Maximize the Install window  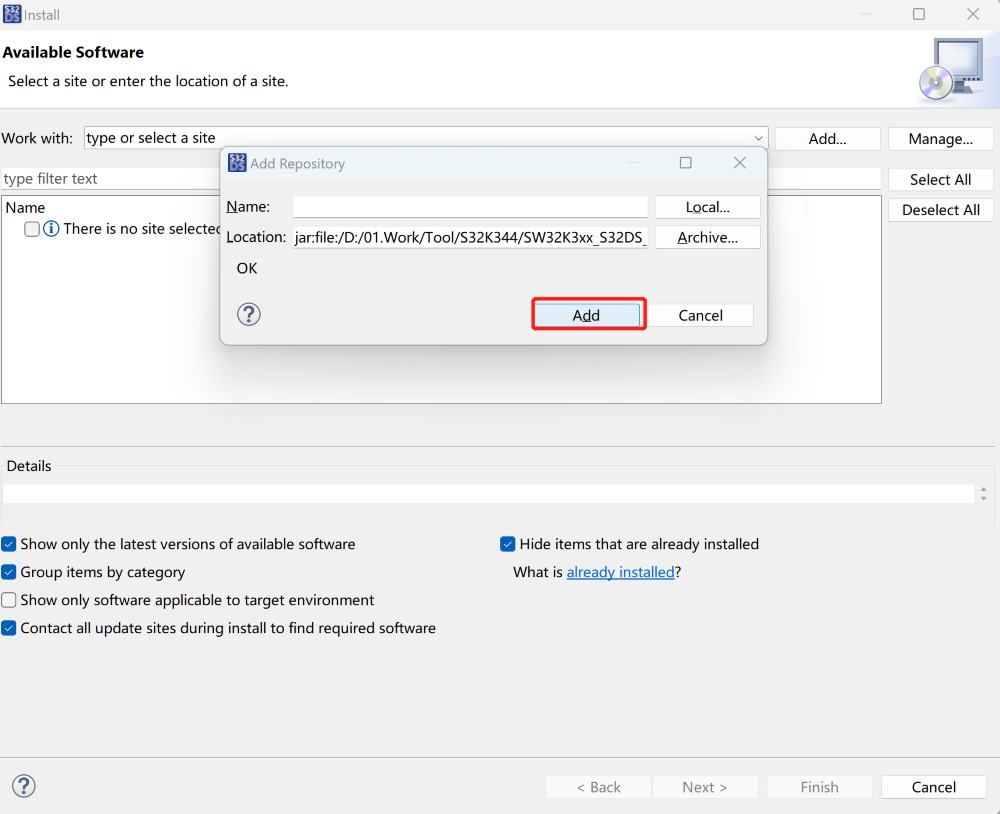point(918,14)
